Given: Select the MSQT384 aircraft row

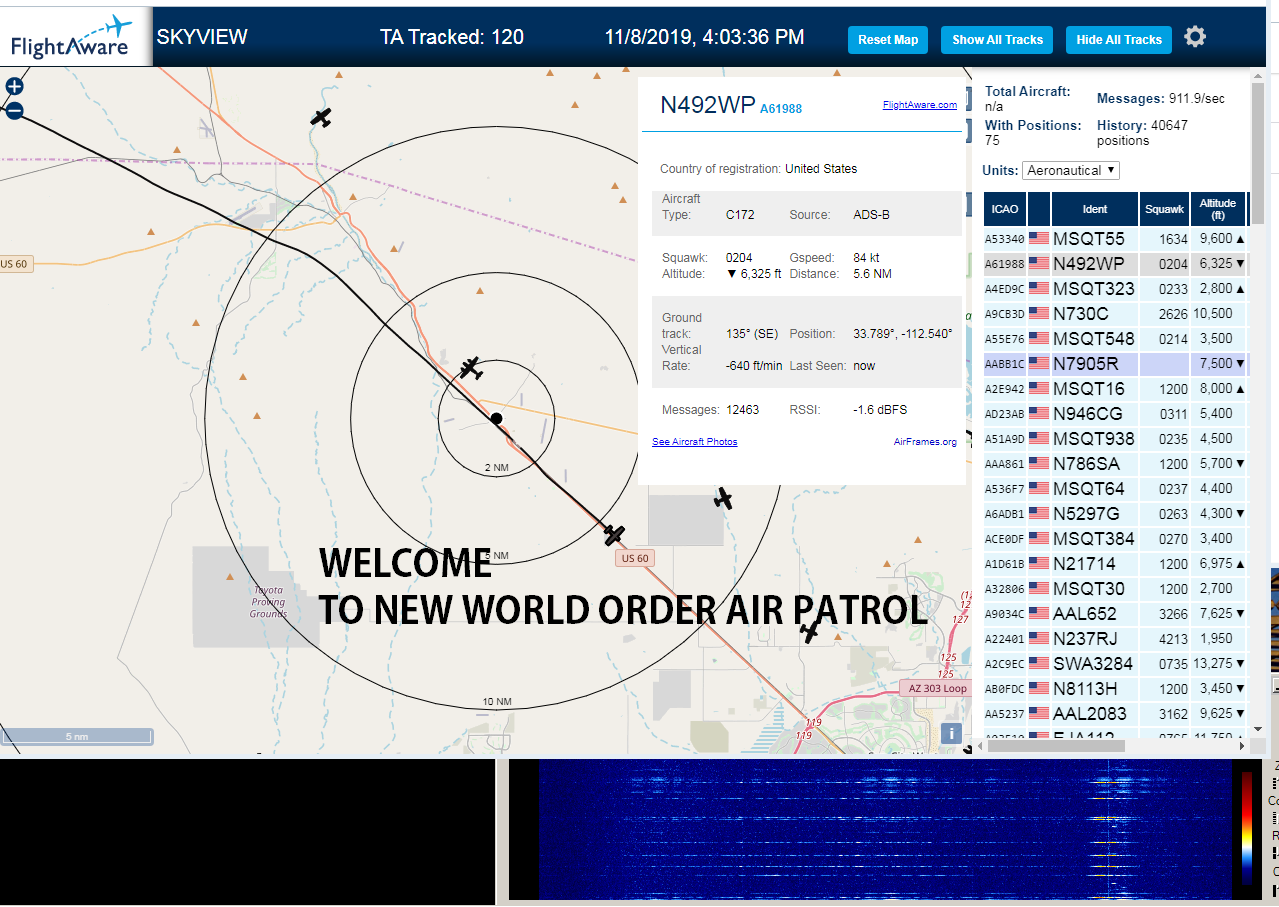Looking at the screenshot, I should [1115, 539].
